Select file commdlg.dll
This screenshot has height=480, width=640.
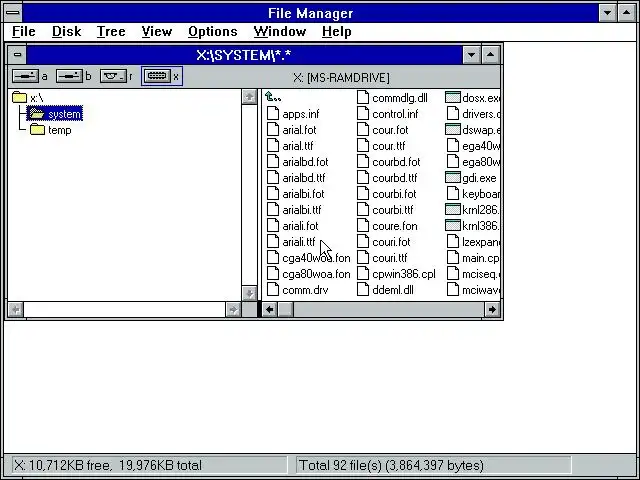click(392, 98)
